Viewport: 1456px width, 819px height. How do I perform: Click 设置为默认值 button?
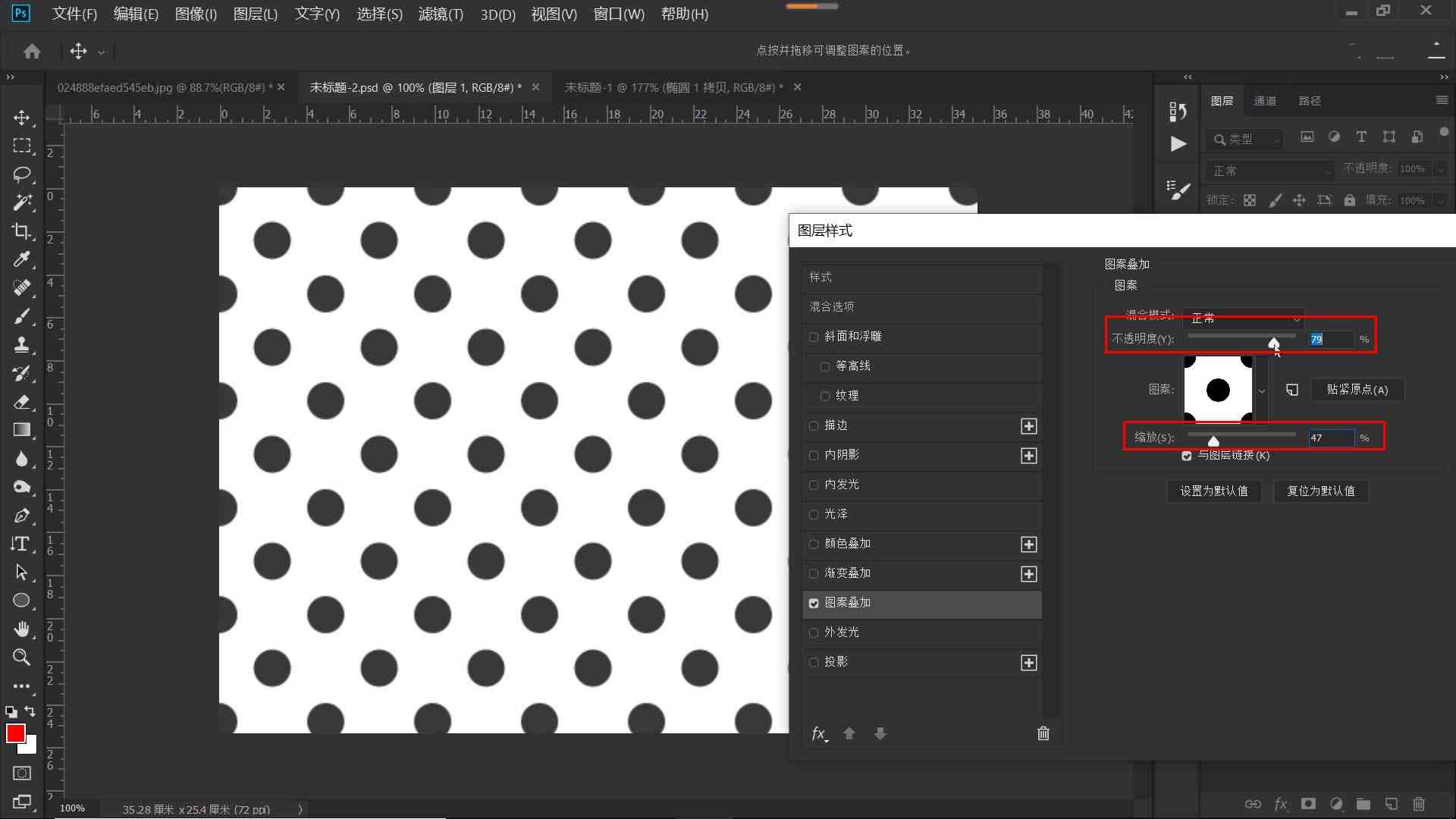tap(1214, 491)
